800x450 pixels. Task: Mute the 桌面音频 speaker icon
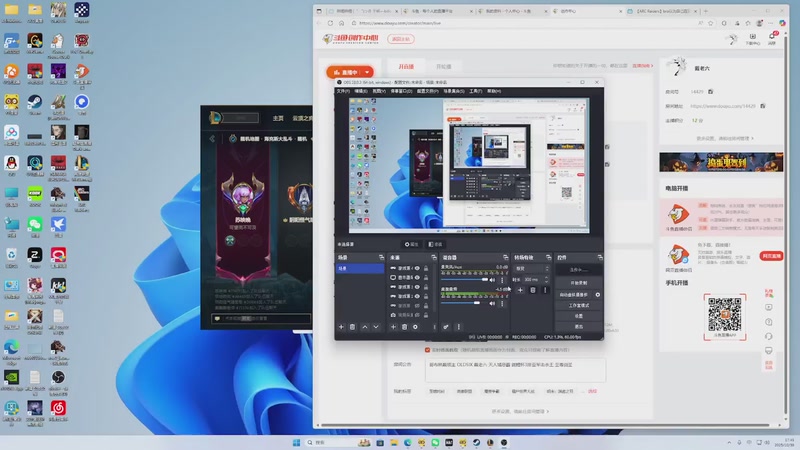[492, 303]
